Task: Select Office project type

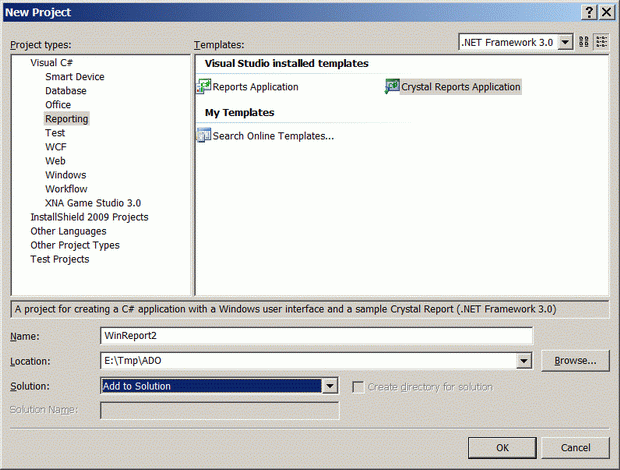Action: coord(58,105)
